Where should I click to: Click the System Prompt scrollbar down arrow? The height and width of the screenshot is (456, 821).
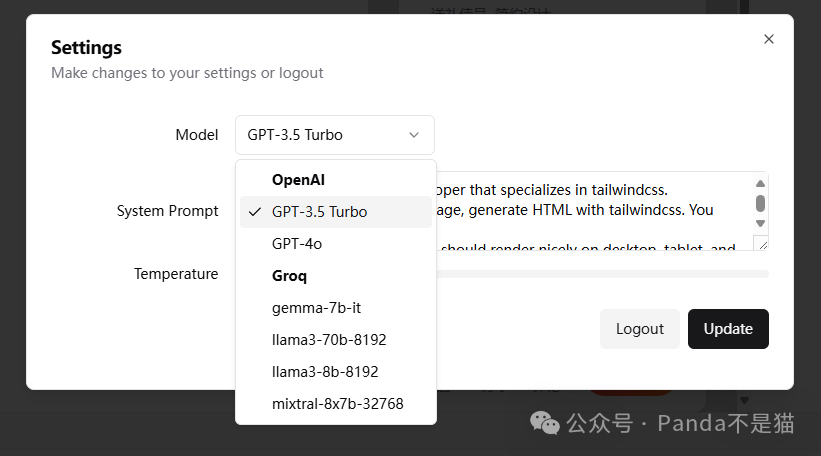(x=760, y=224)
